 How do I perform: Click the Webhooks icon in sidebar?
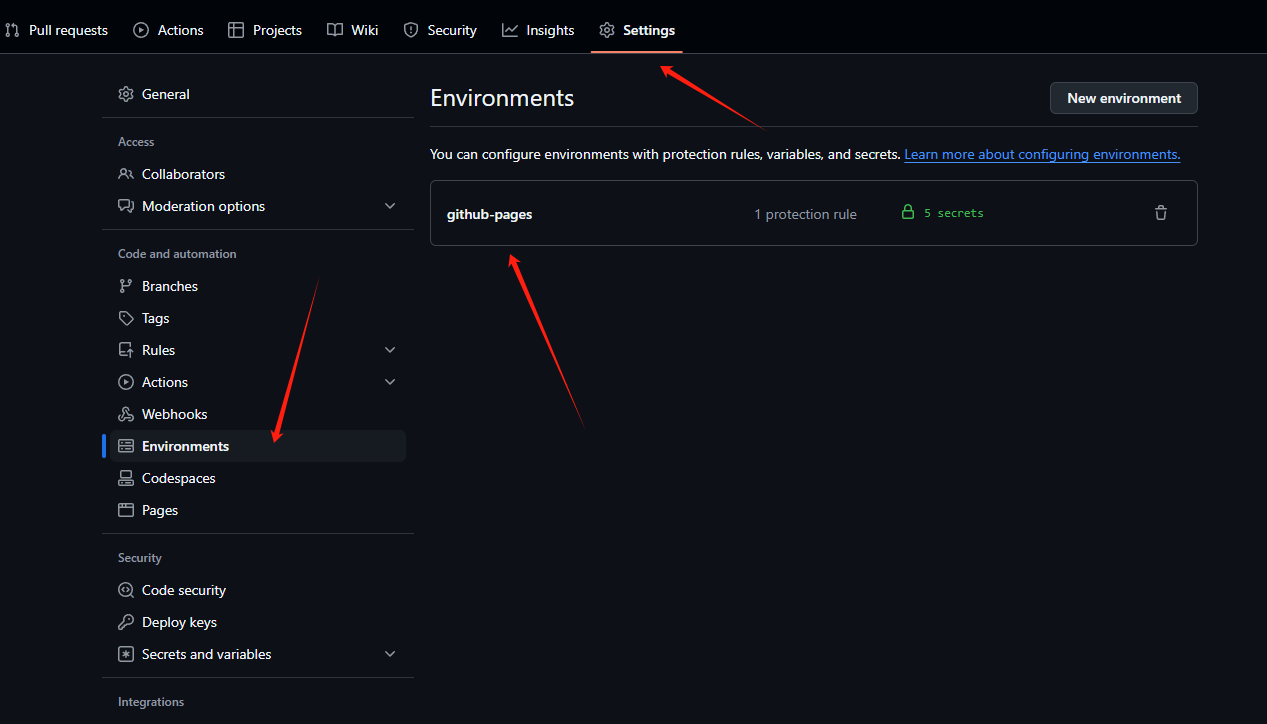(126, 414)
